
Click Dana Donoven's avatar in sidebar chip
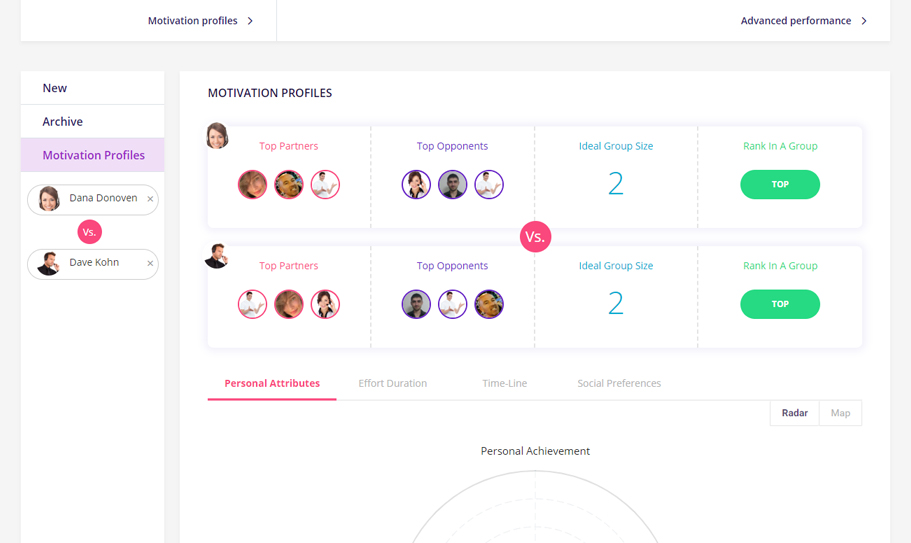(49, 199)
